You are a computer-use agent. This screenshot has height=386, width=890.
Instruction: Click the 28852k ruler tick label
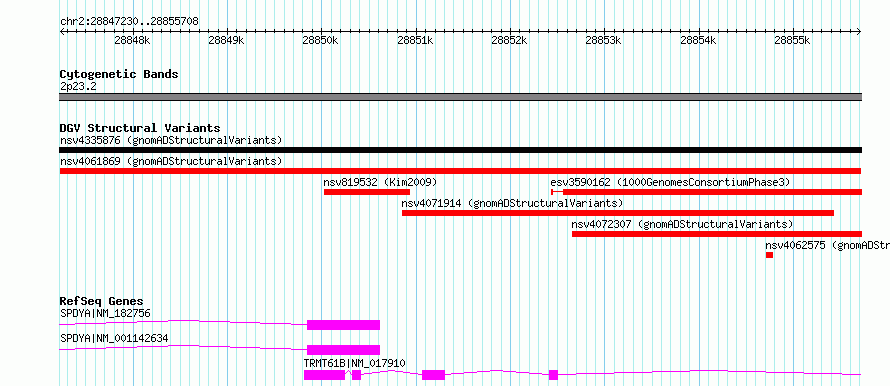tap(509, 40)
